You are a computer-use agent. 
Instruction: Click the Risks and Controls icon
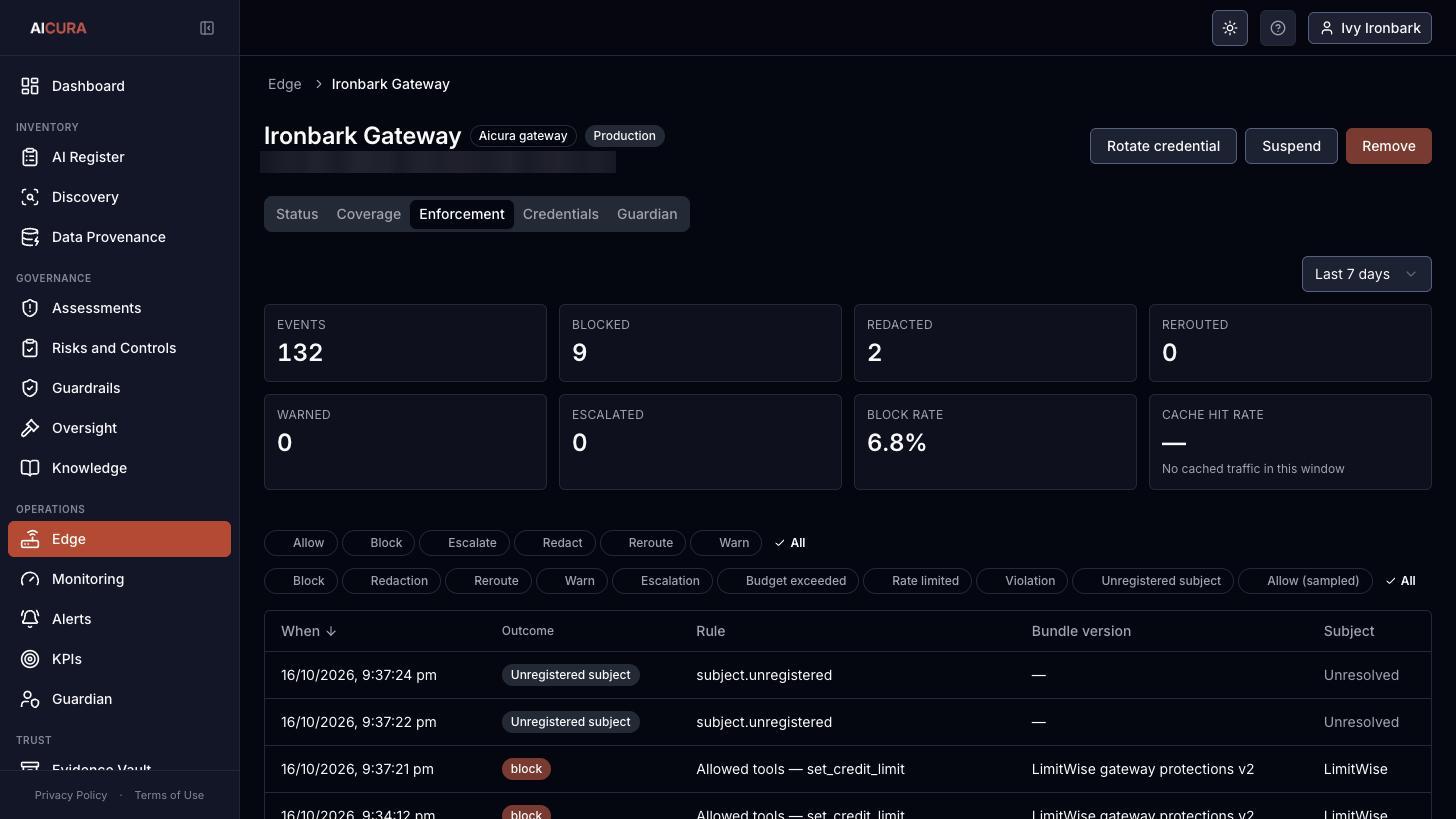click(x=30, y=348)
